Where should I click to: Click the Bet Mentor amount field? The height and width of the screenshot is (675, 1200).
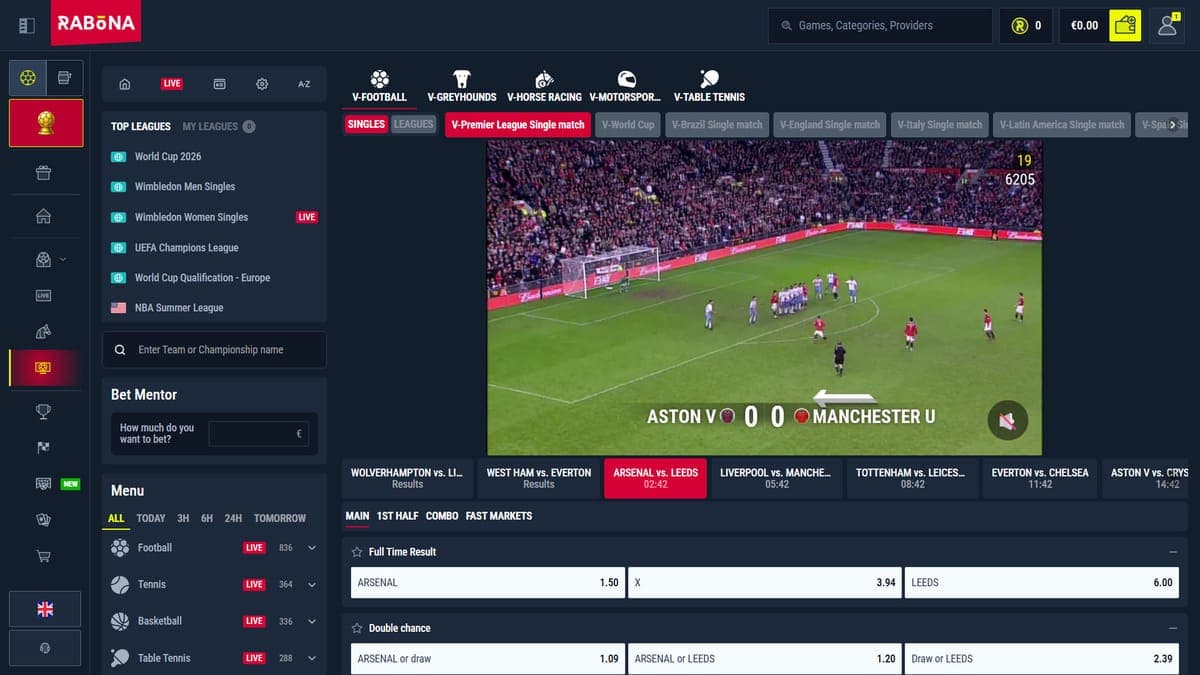[x=258, y=434]
